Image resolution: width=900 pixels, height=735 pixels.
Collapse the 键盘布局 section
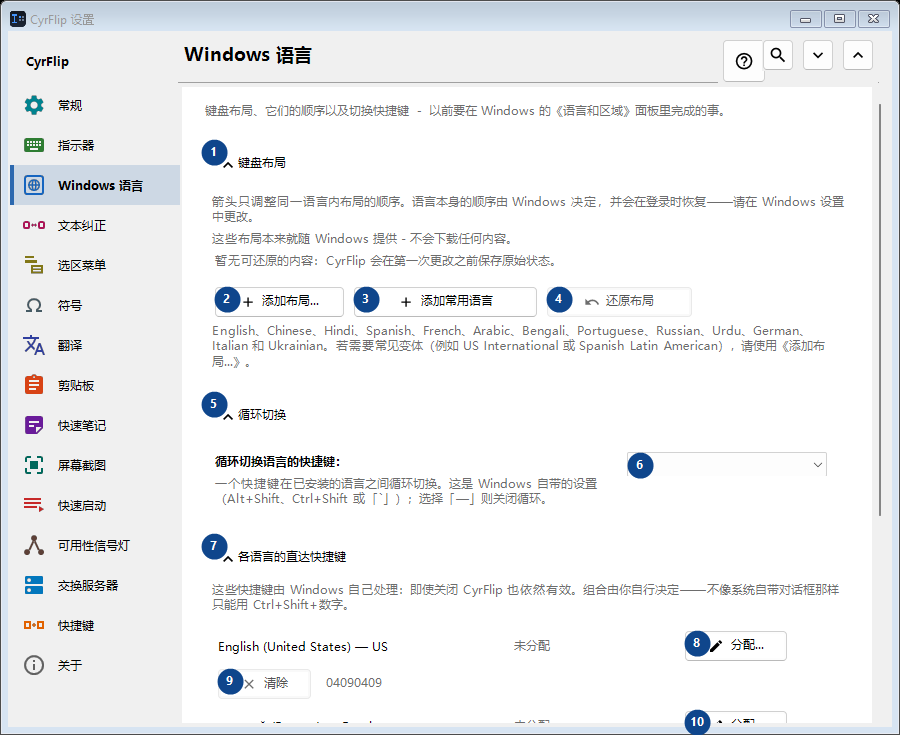point(228,165)
